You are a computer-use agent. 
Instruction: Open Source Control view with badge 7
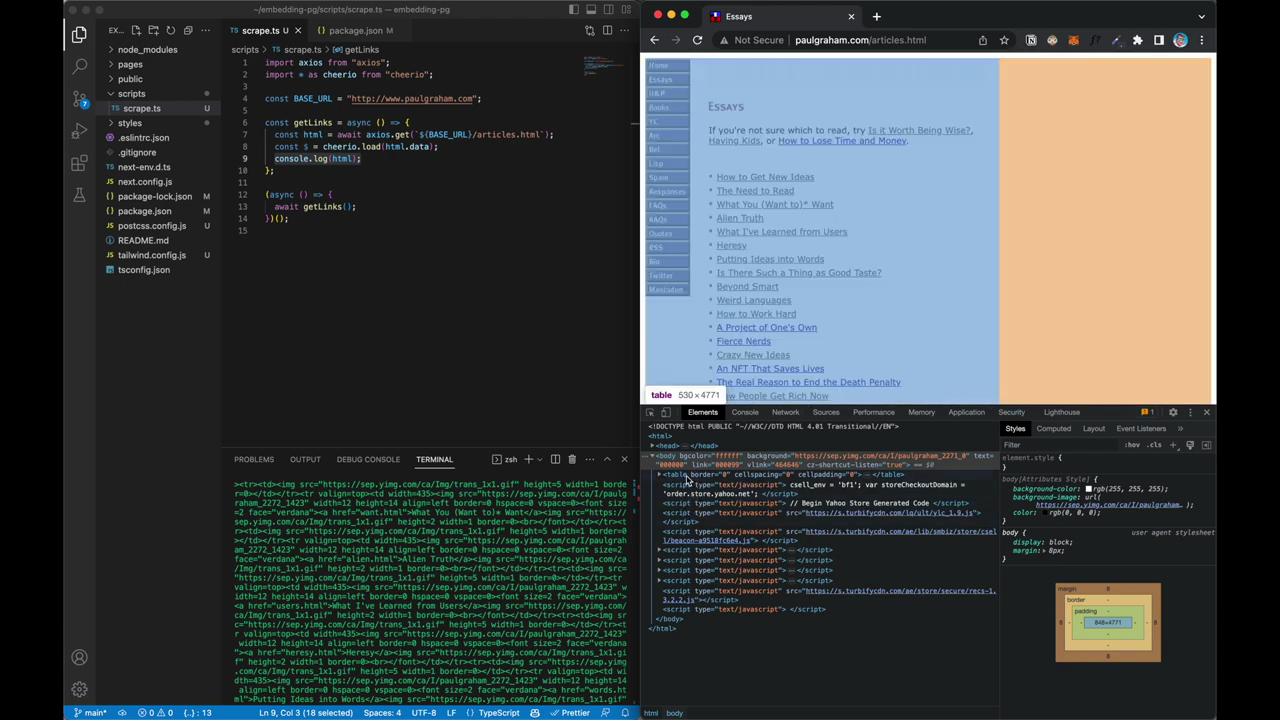pos(79,98)
